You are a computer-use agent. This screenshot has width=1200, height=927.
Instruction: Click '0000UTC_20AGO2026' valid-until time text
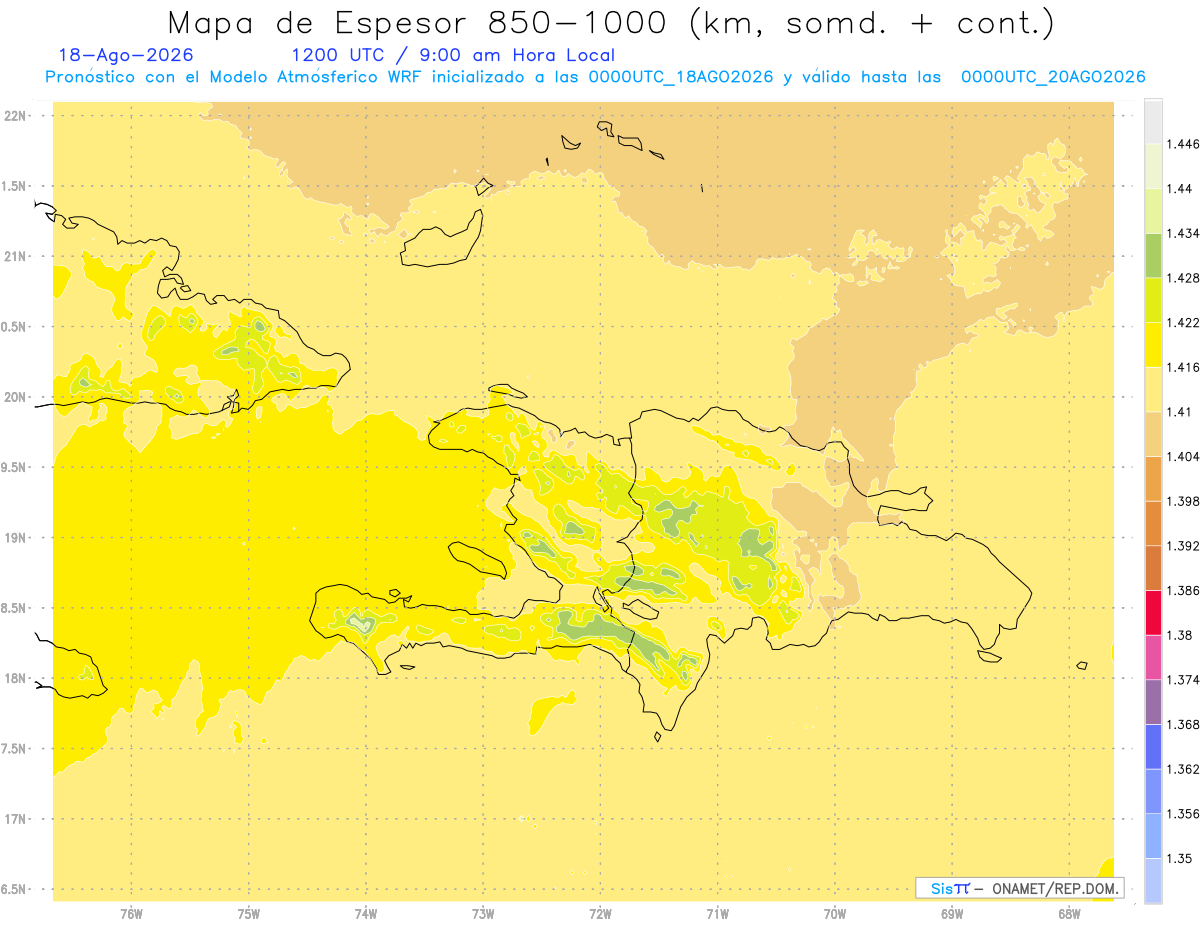pyautogui.click(x=1053, y=77)
